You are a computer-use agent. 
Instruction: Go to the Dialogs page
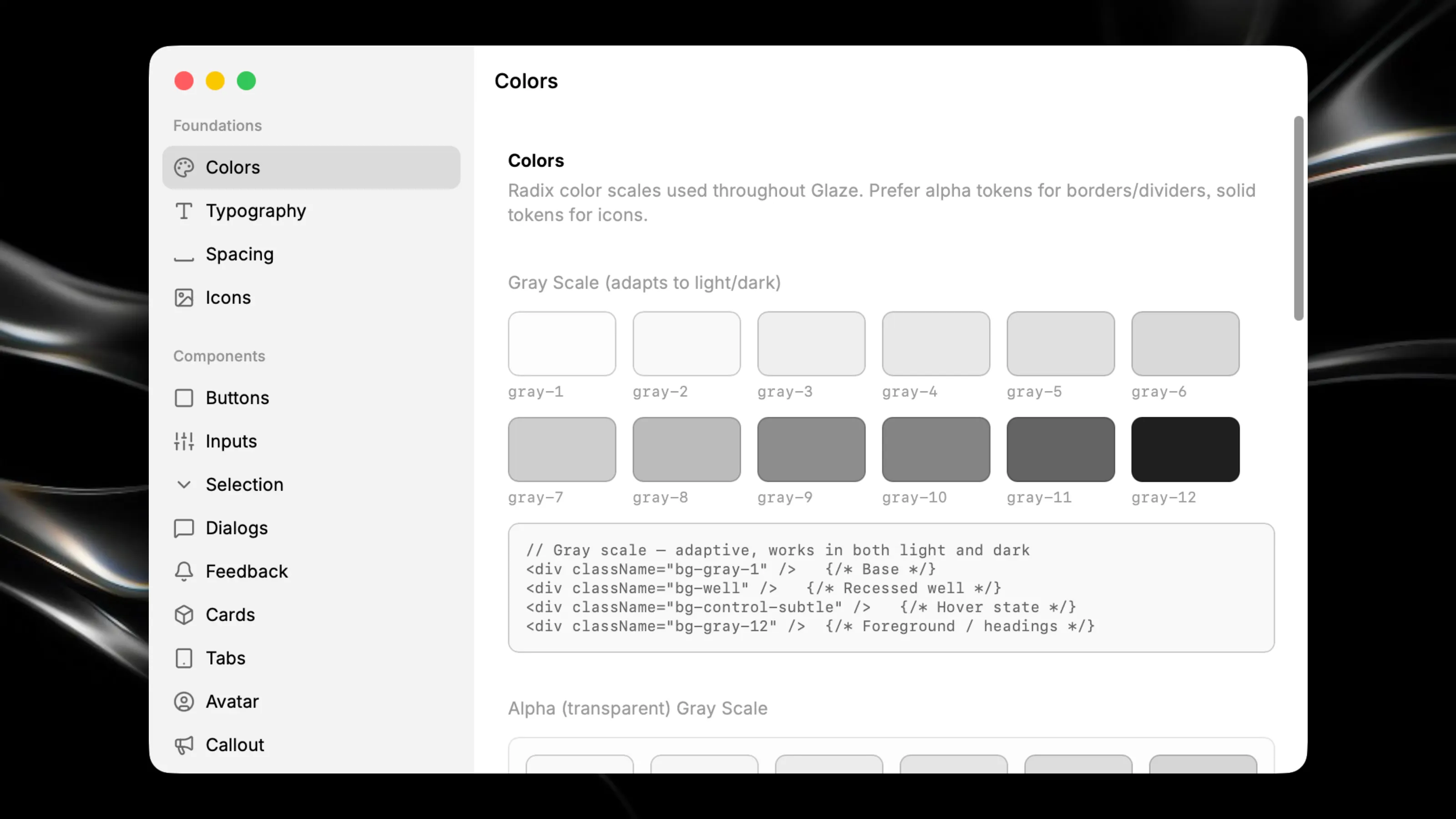coord(311,528)
